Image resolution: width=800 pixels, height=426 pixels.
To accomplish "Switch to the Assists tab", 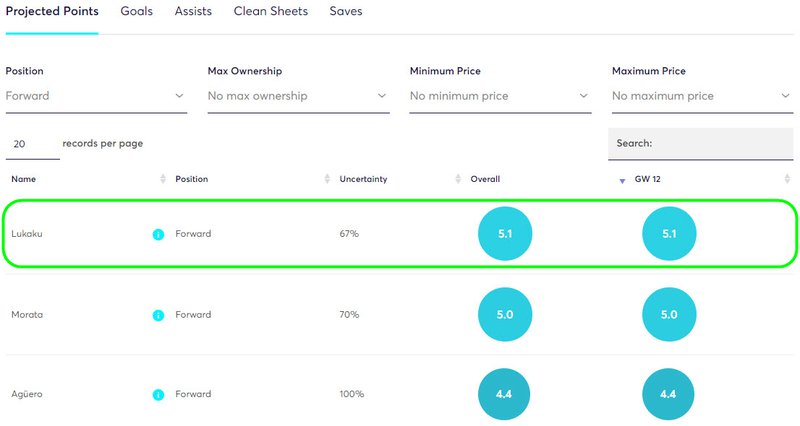I will (x=193, y=11).
